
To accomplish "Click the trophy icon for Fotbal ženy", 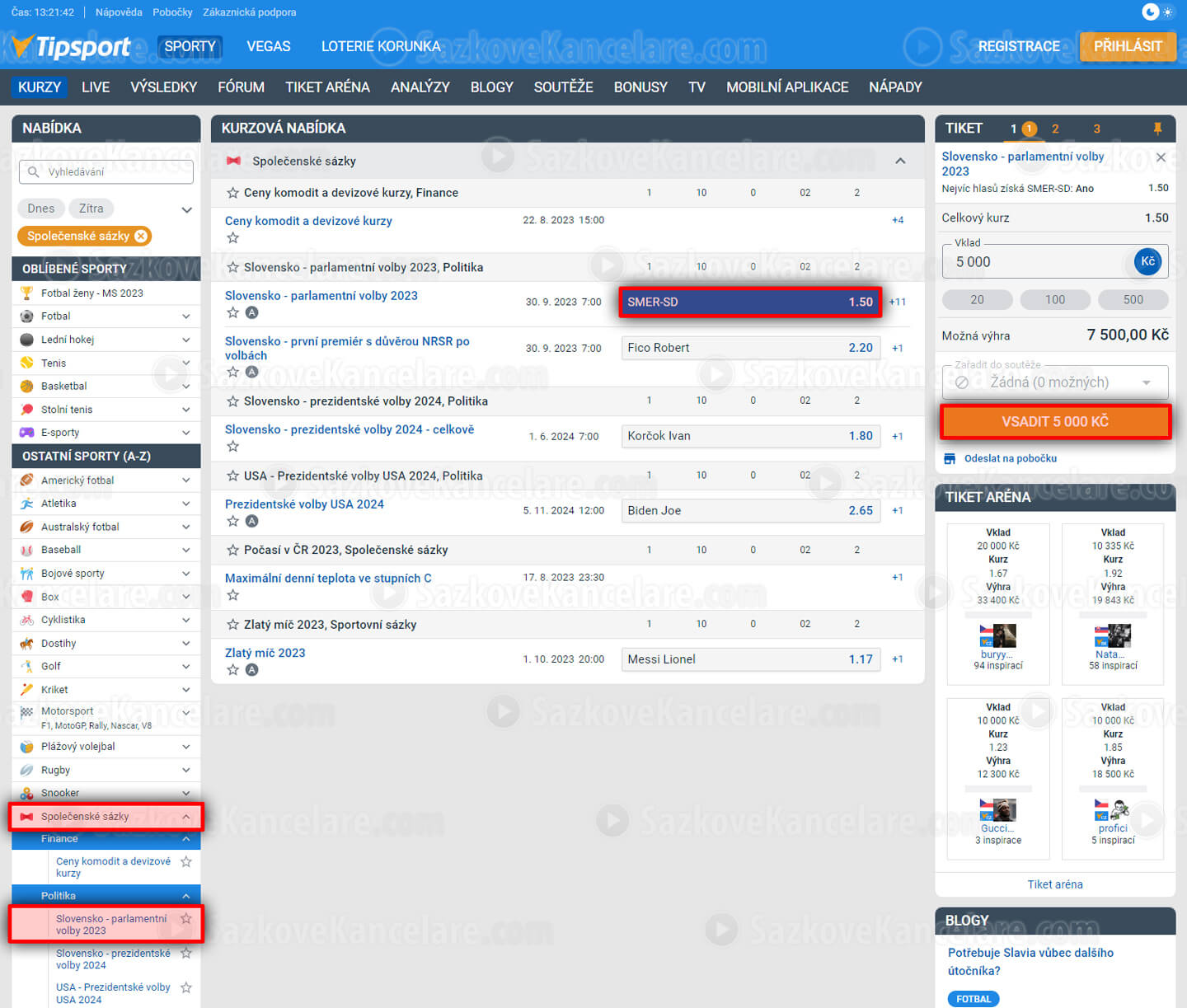I will pyautogui.click(x=26, y=293).
